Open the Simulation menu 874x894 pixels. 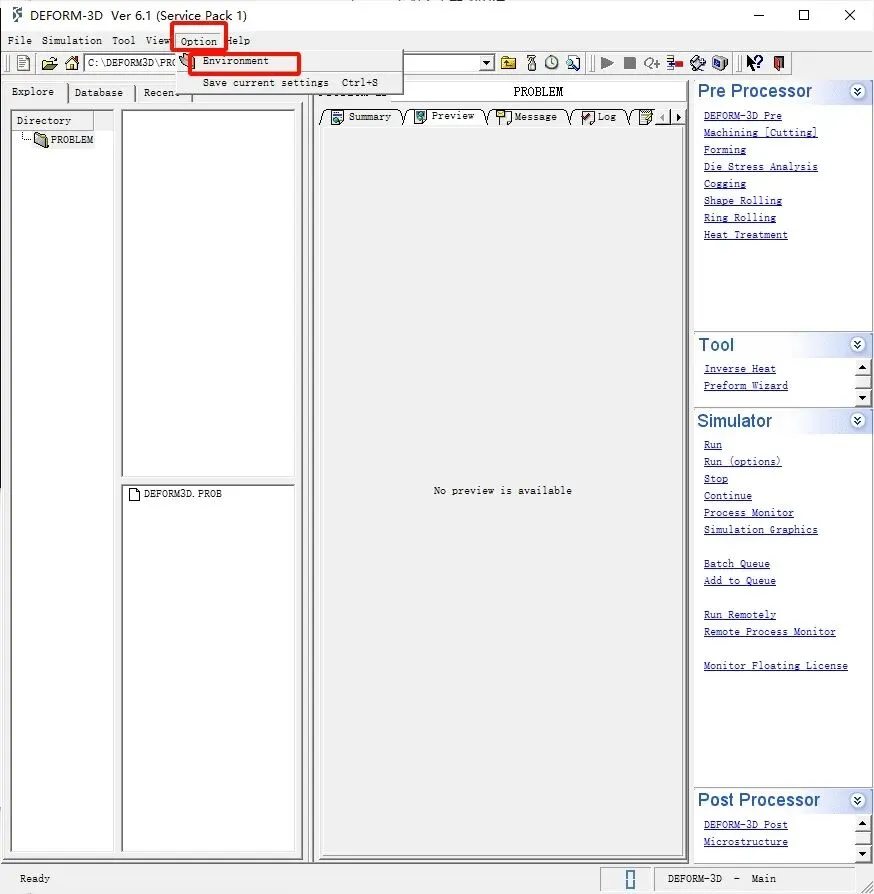pyautogui.click(x=72, y=40)
